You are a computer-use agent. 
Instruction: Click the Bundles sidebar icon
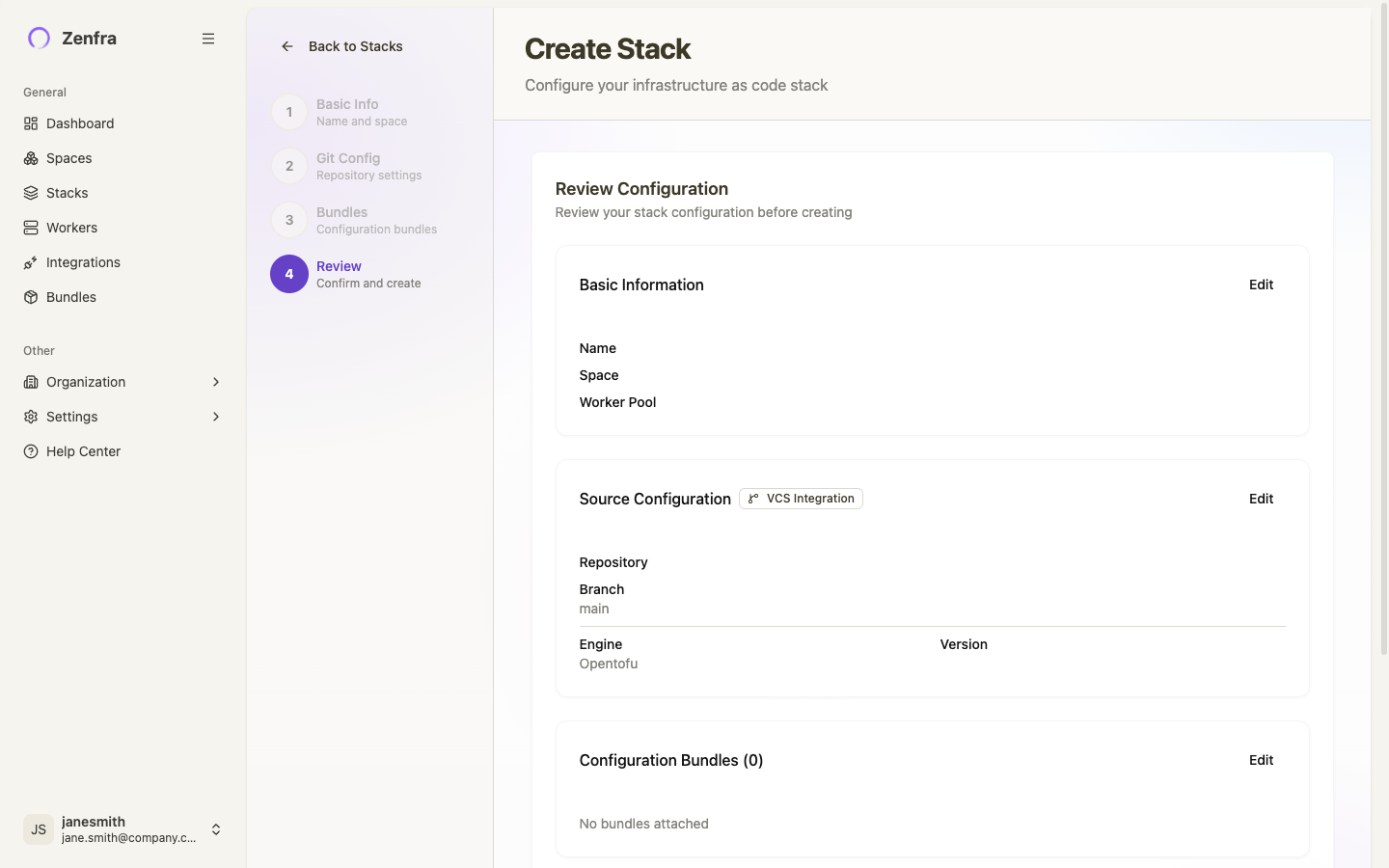point(31,297)
